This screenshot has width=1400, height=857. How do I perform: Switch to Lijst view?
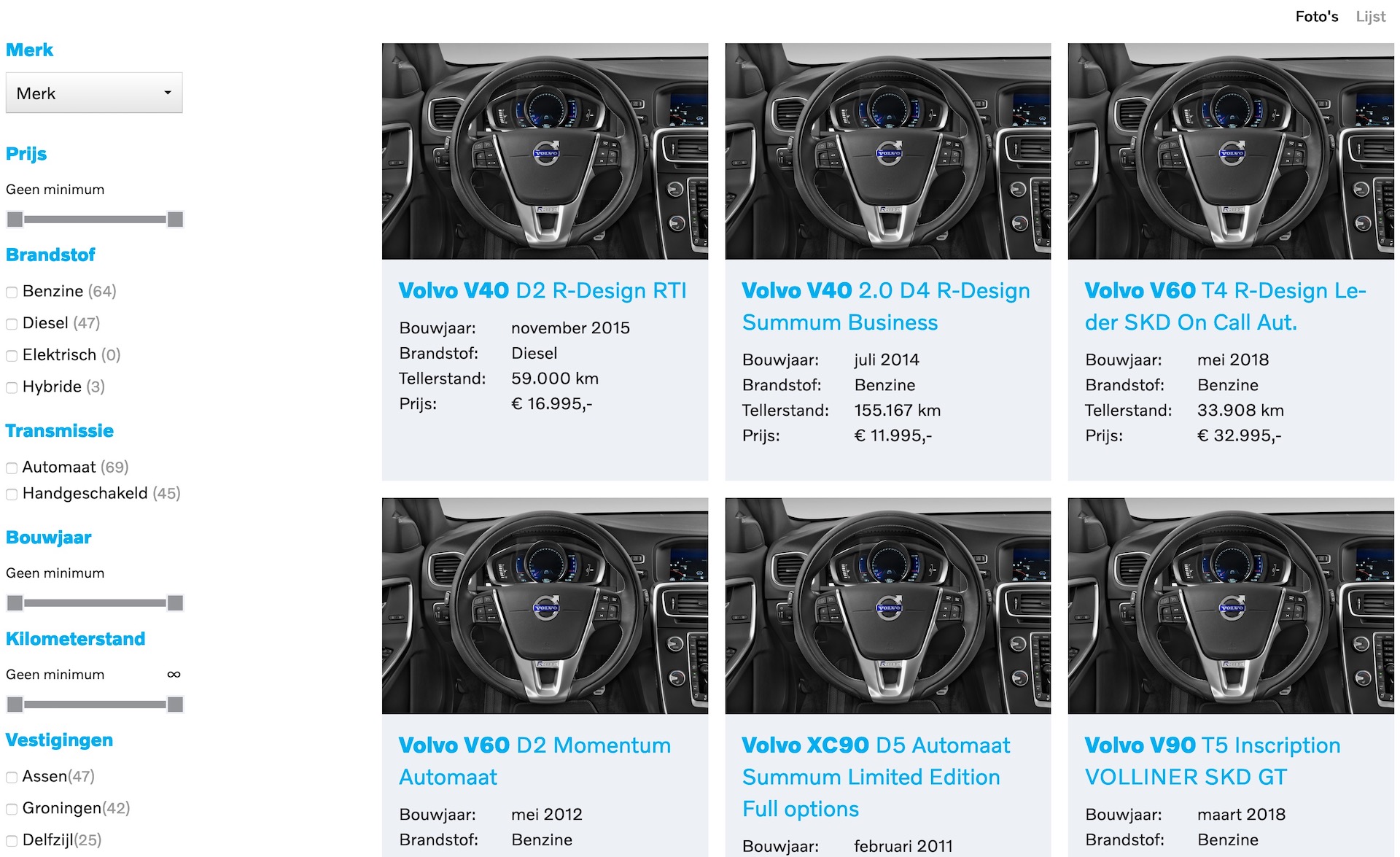[1370, 16]
